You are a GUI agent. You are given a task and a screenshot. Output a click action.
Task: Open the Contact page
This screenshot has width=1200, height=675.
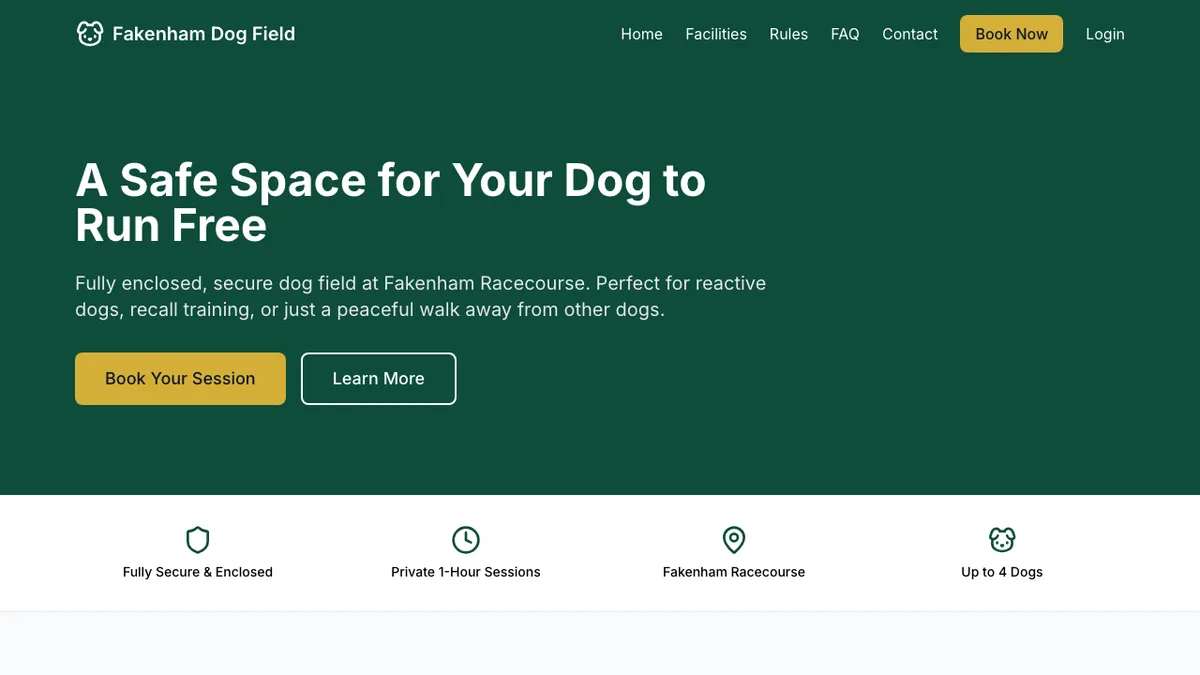tap(909, 34)
